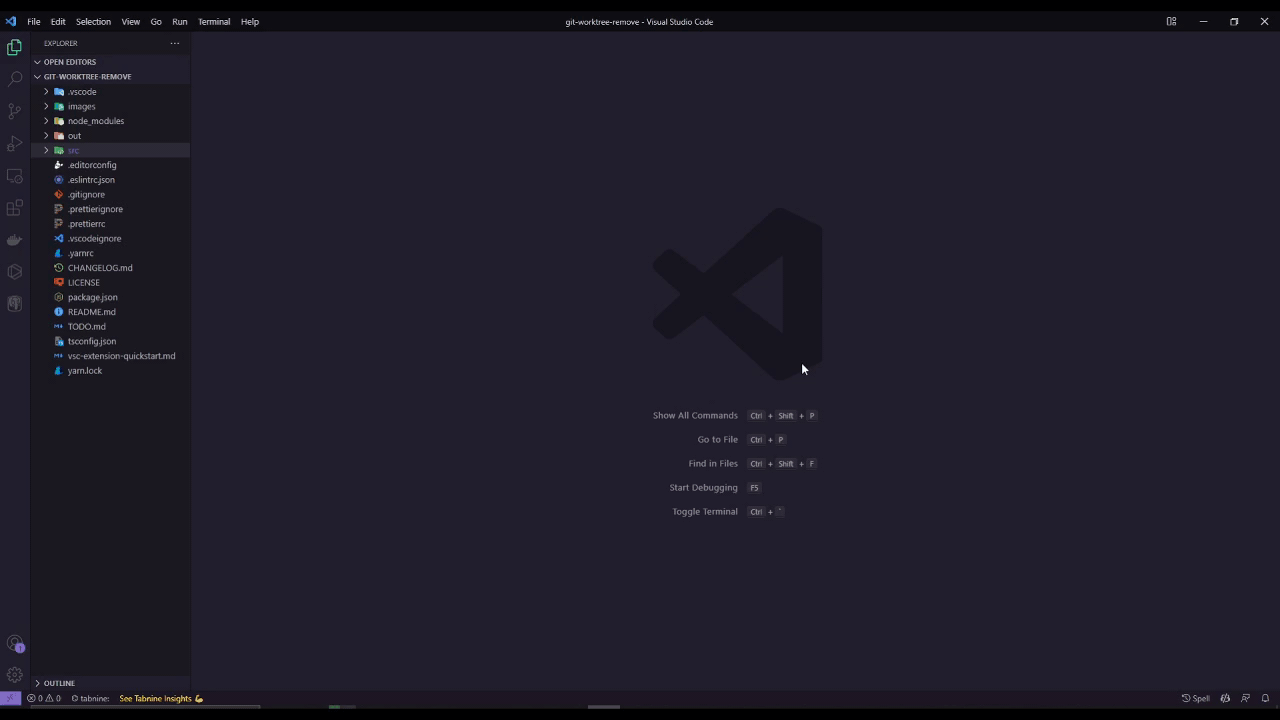
Task: Open the Terminal menu
Action: pos(214,21)
